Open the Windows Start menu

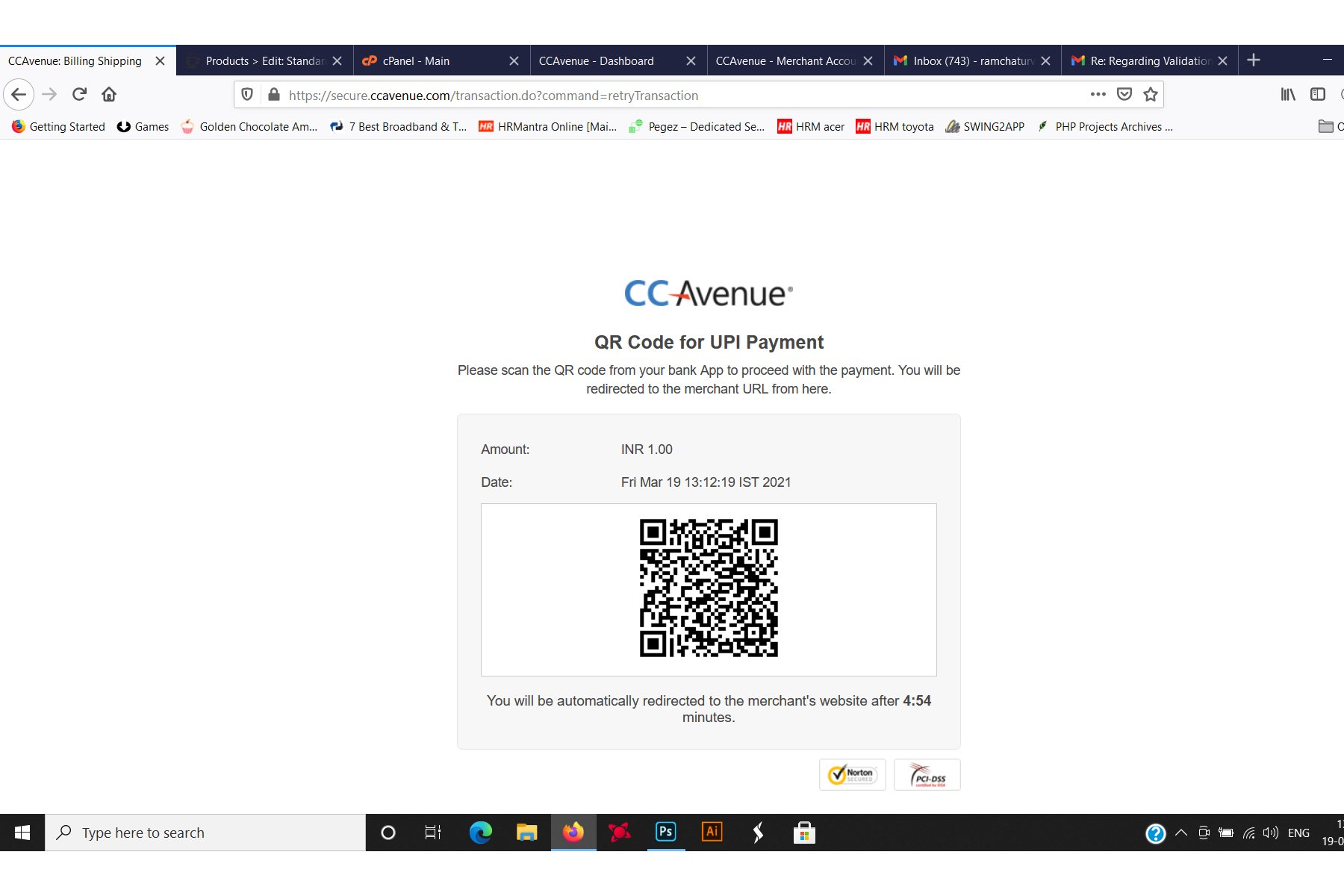(22, 833)
